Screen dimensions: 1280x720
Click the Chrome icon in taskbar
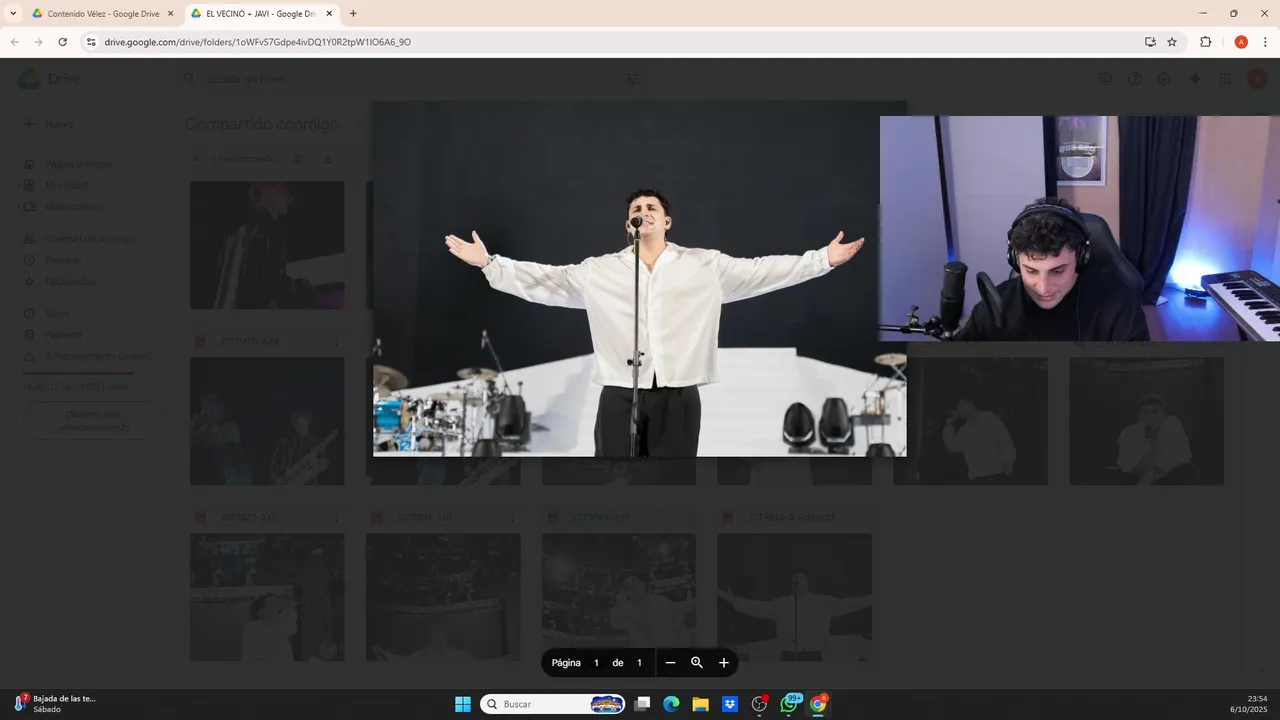point(818,704)
